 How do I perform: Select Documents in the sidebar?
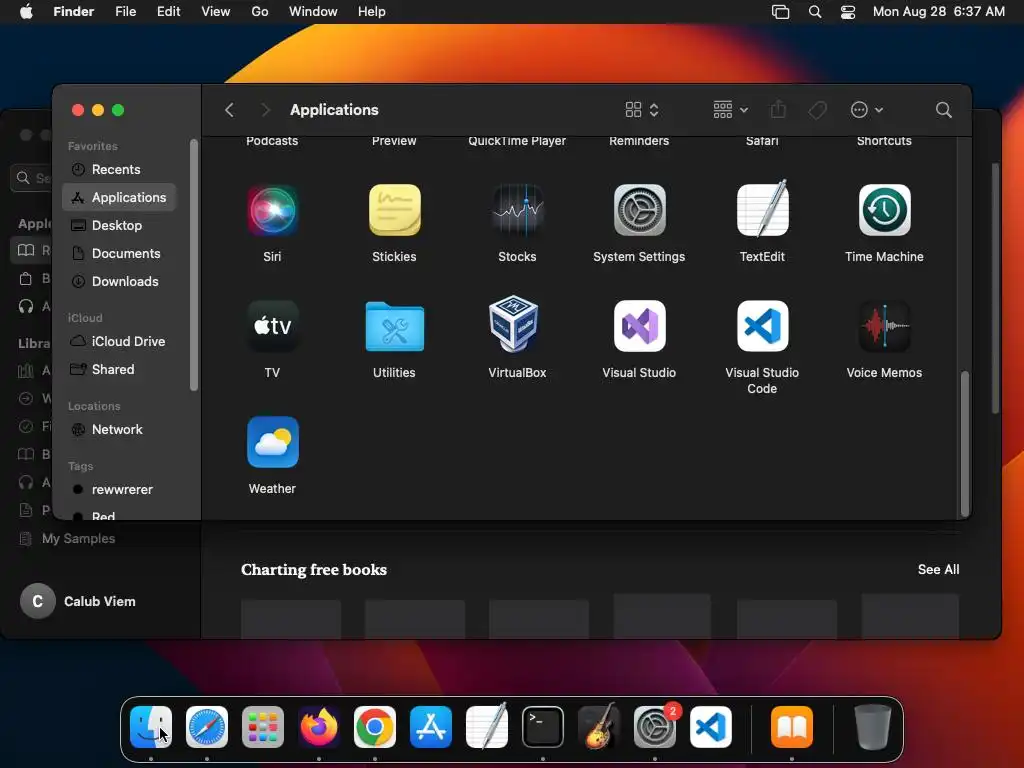click(x=119, y=253)
